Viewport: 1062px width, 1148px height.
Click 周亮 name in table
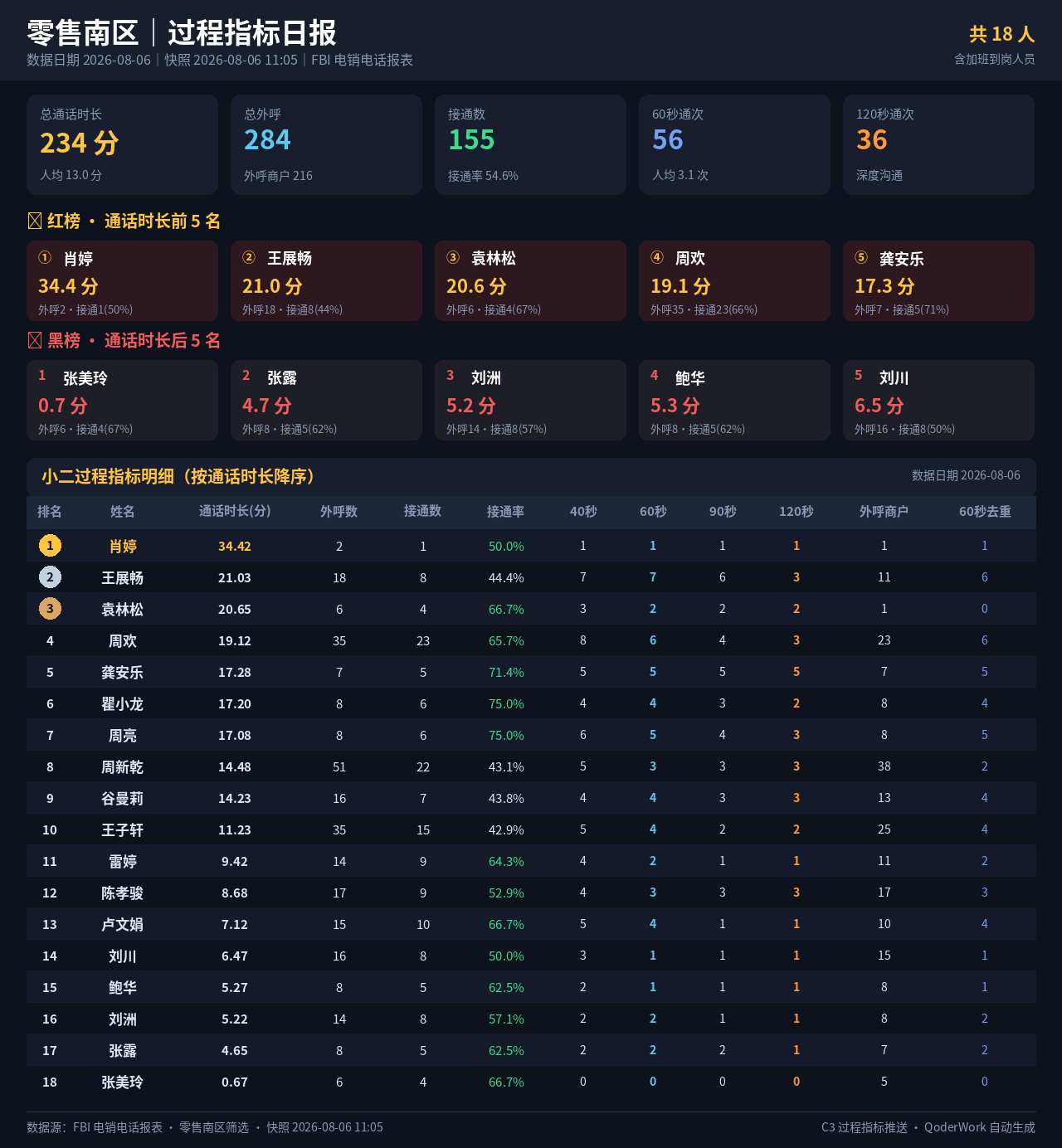point(123,735)
